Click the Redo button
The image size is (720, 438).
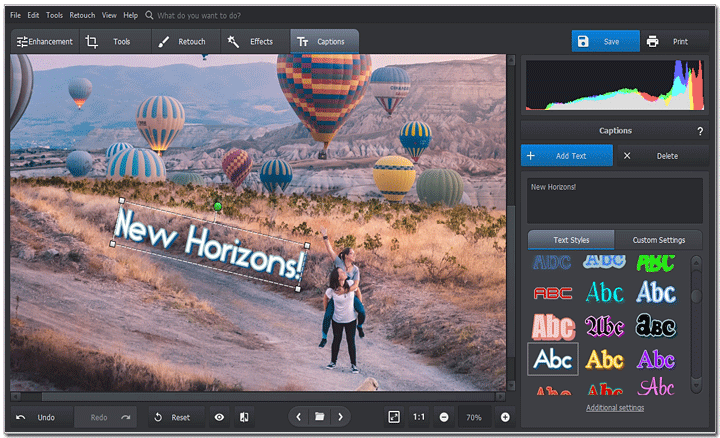coord(105,417)
